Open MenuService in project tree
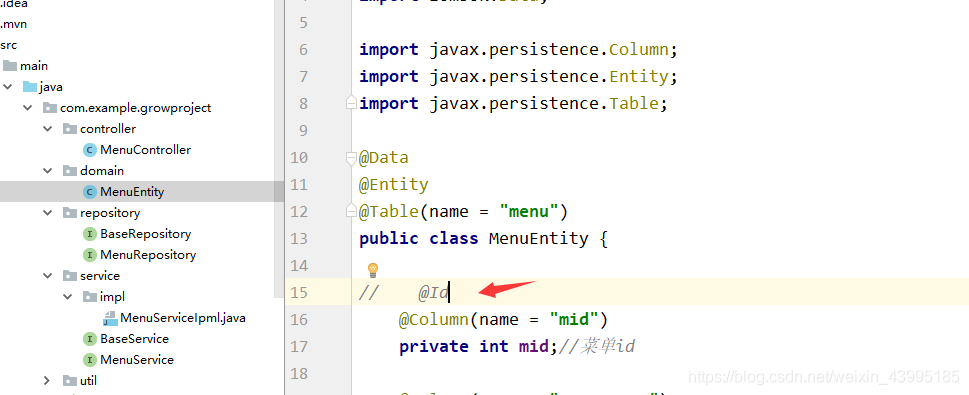Viewport: 969px width, 395px height. (x=137, y=360)
